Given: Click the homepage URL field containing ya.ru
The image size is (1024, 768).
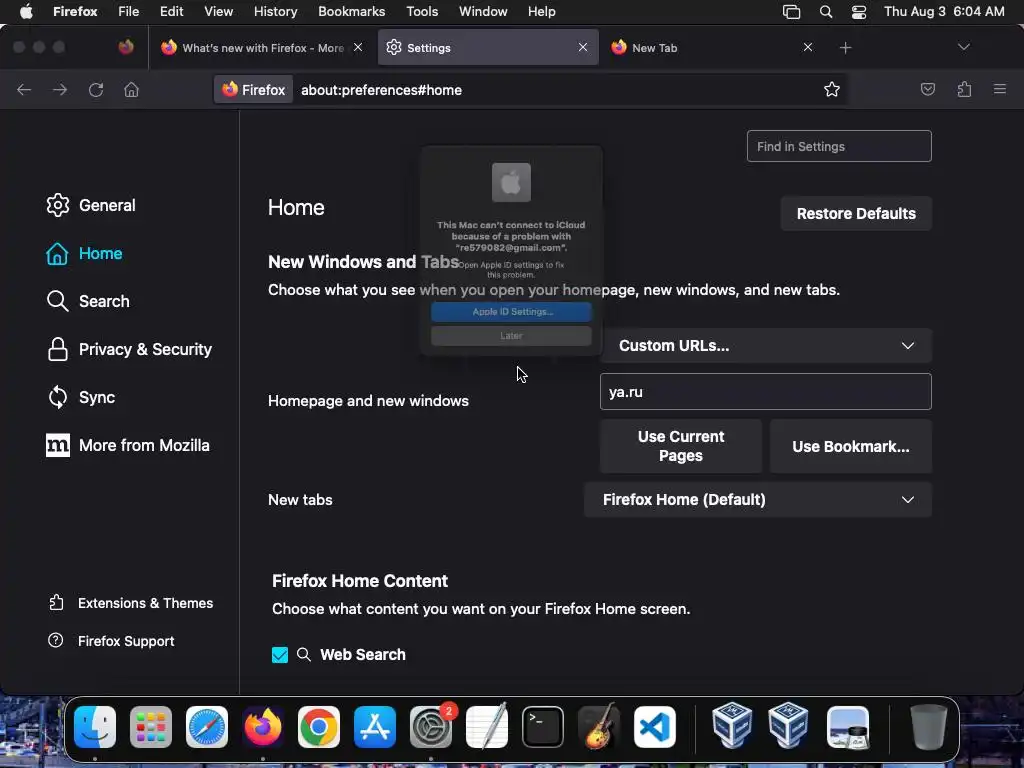Looking at the screenshot, I should coord(765,392).
